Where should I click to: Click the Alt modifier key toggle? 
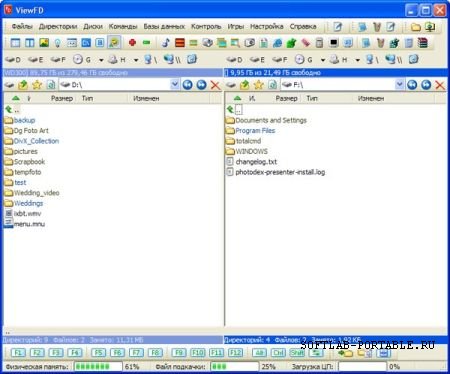point(259,353)
